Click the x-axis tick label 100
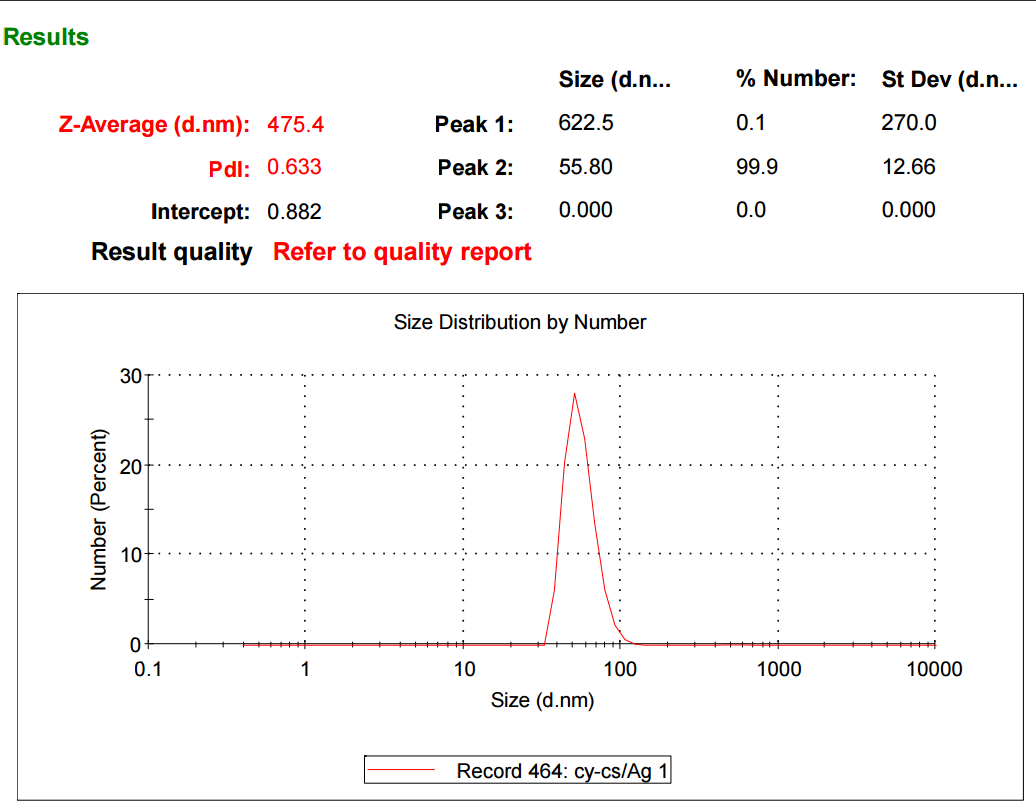Screen dimensions: 1036x803 pos(620,669)
